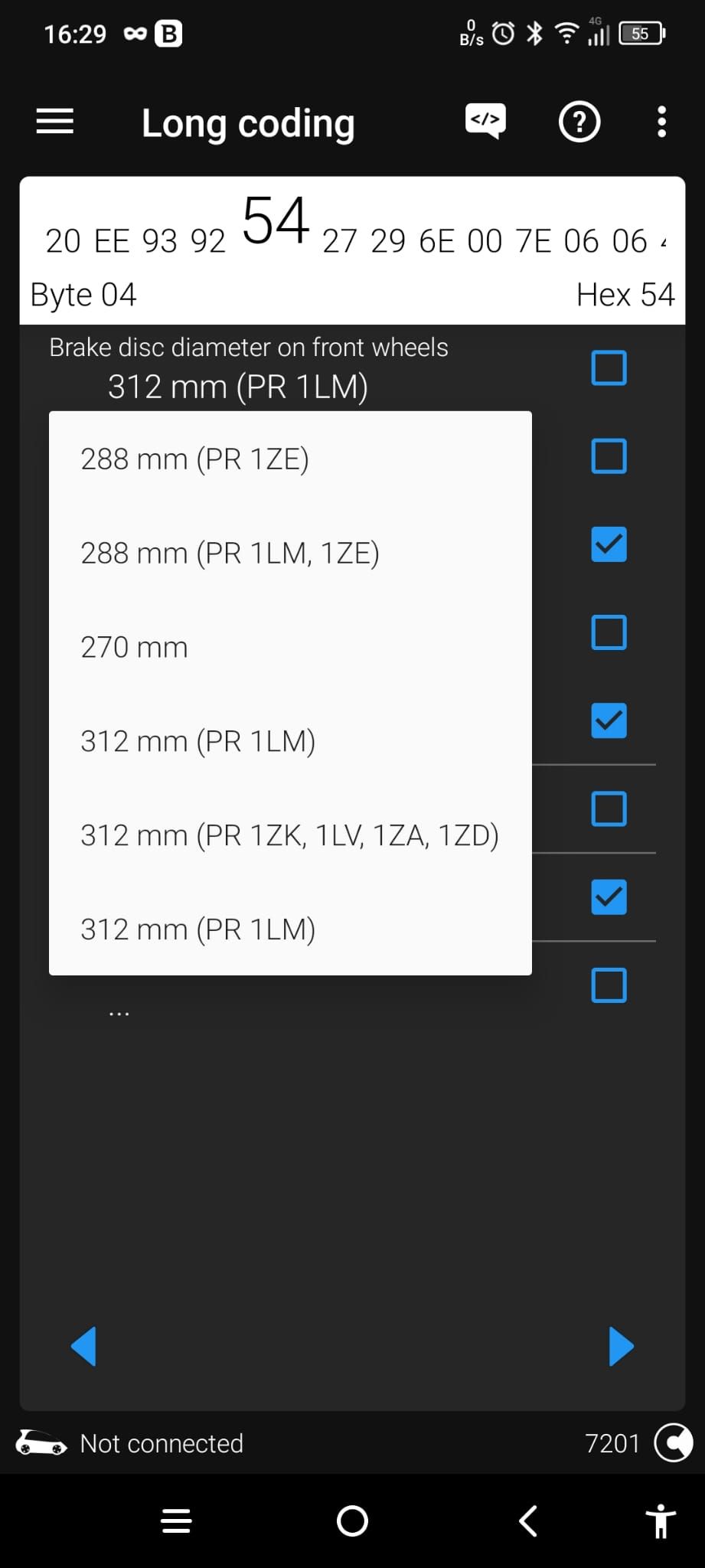Select byte 27 in the coding string
Viewport: 705px width, 1568px height.
[x=339, y=241]
